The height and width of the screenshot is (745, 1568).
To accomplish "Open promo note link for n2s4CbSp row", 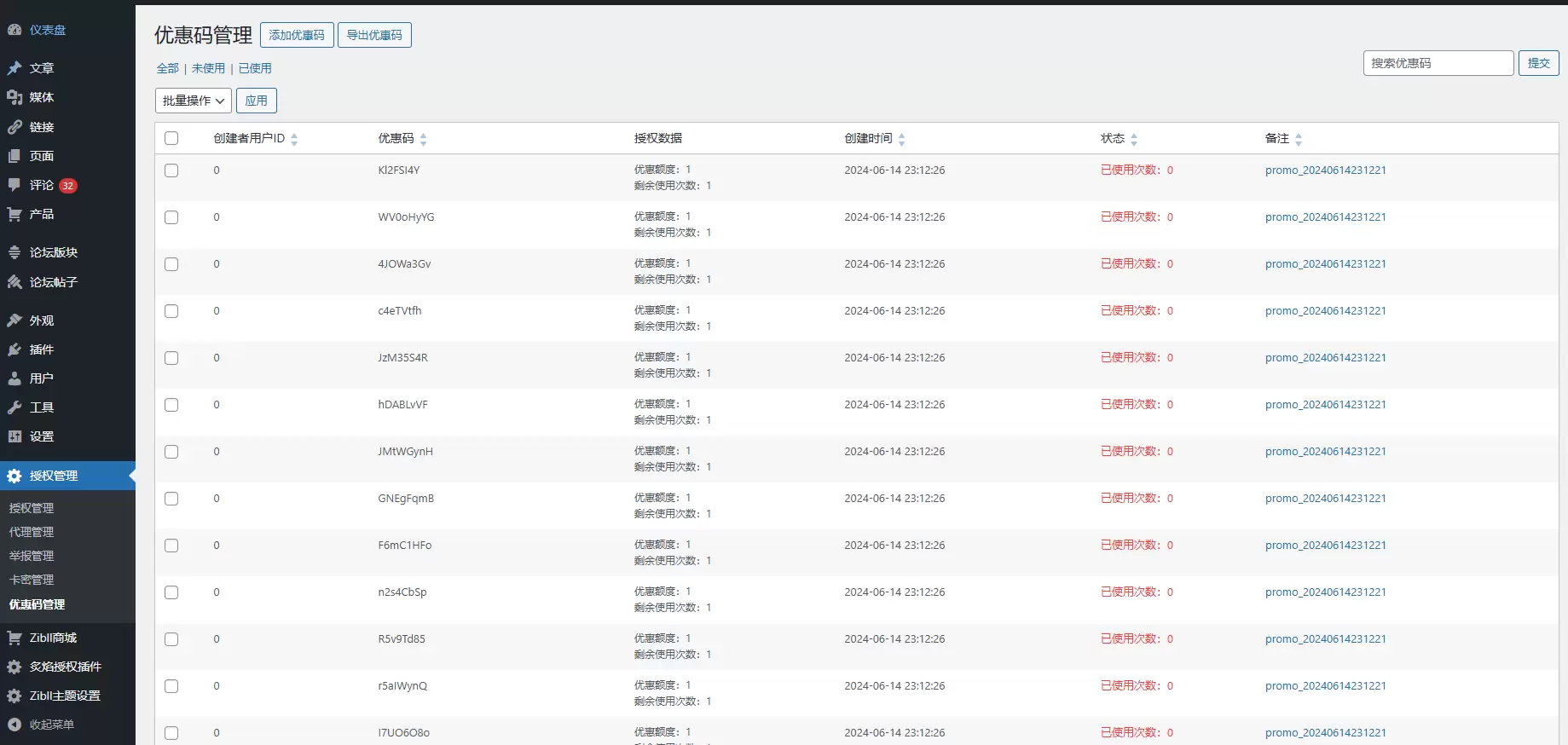I will coord(1326,592).
